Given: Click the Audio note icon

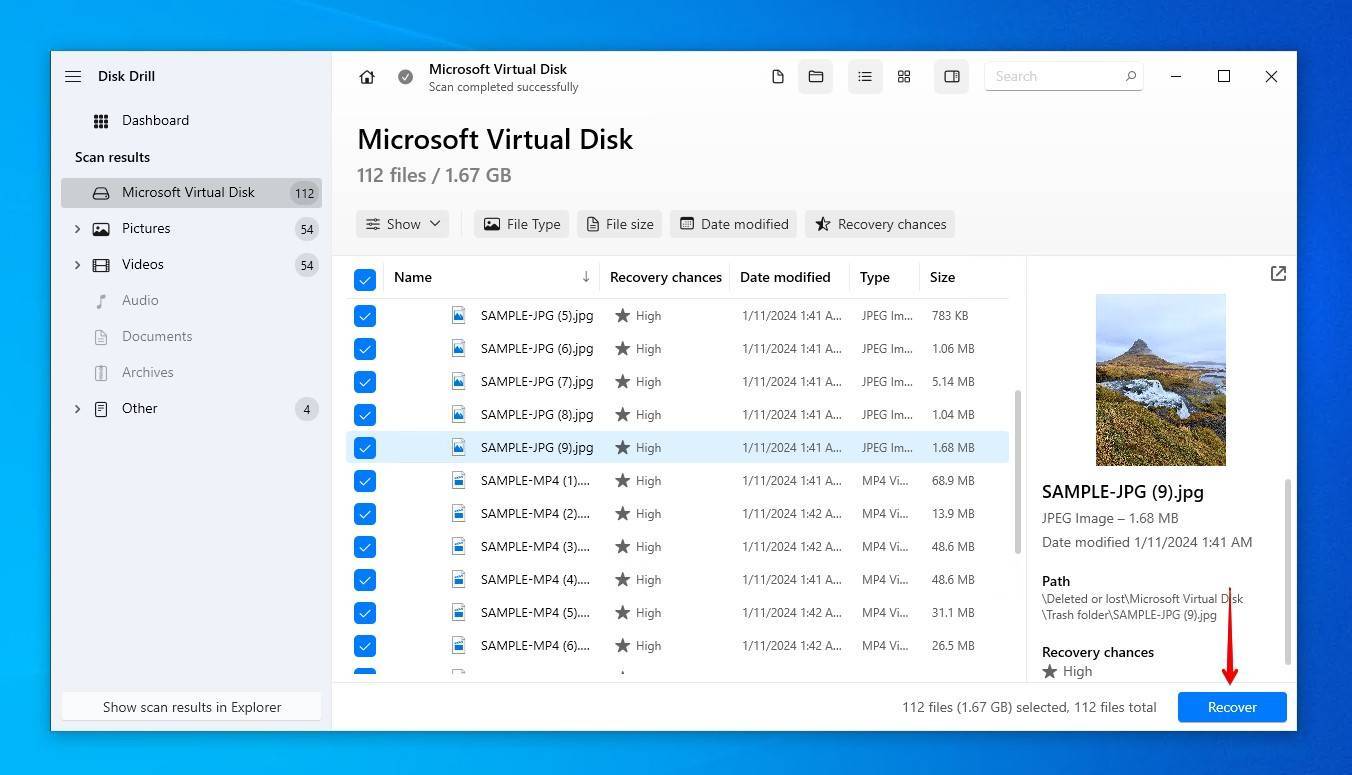Looking at the screenshot, I should coord(101,301).
